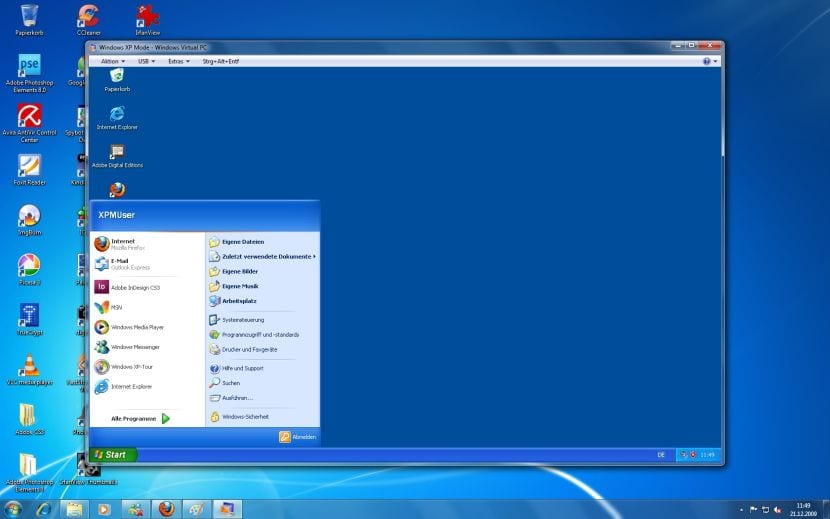Screen dimensions: 830x519
Task: Click the green XP Start button
Action: 113,454
